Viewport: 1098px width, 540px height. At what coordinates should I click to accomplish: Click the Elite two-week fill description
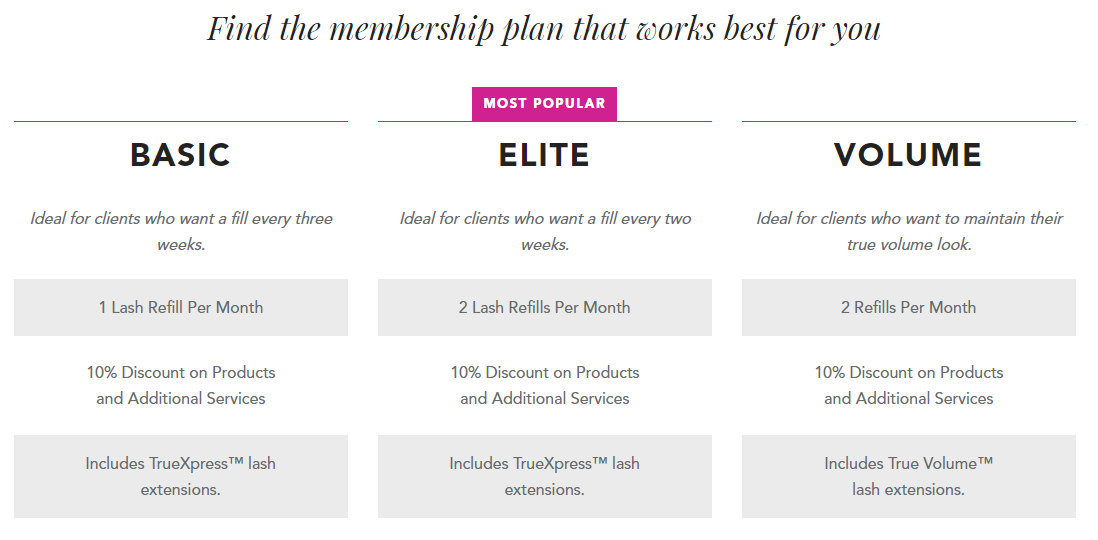point(545,231)
